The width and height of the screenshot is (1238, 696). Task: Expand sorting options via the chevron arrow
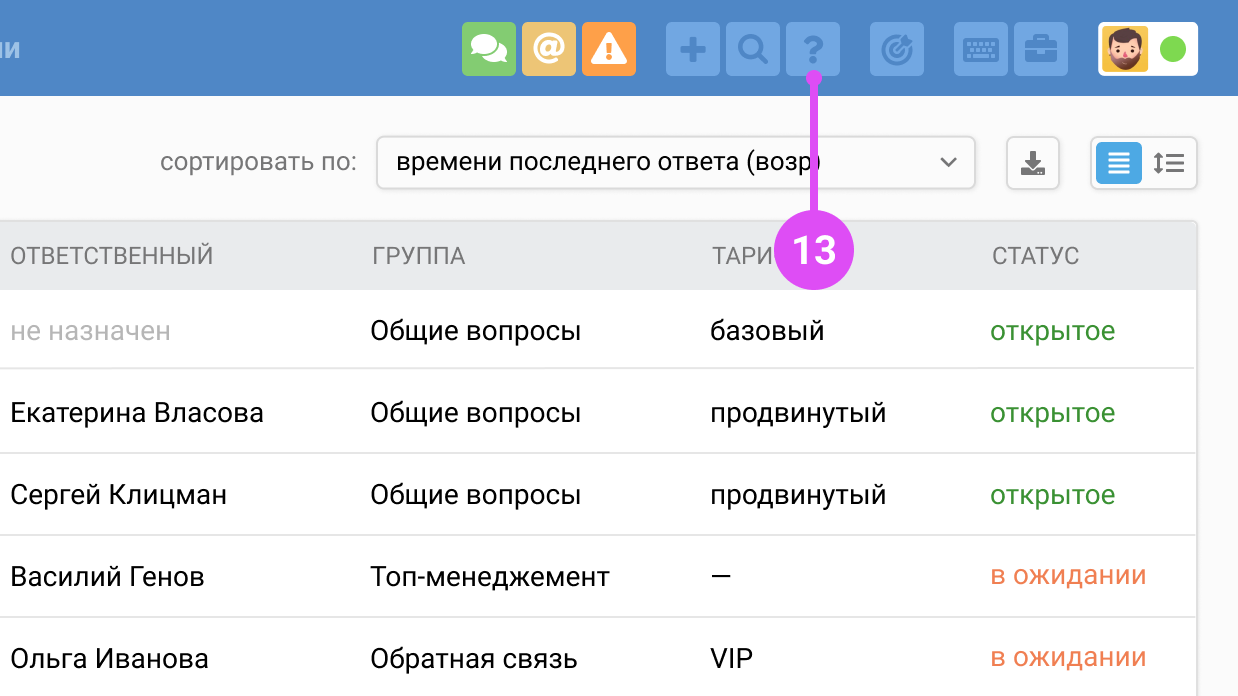point(948,162)
